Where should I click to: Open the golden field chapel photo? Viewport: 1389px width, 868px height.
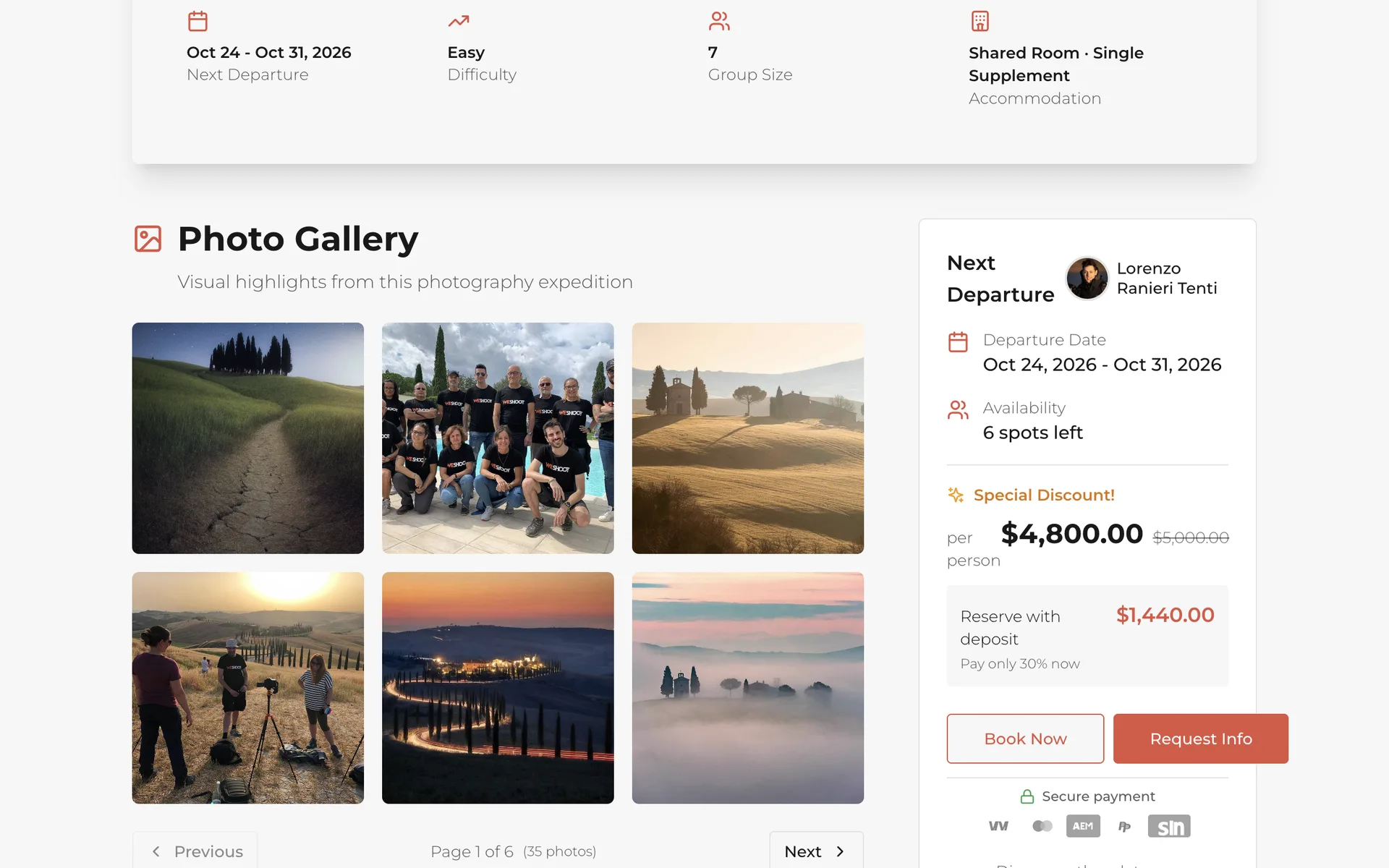748,438
